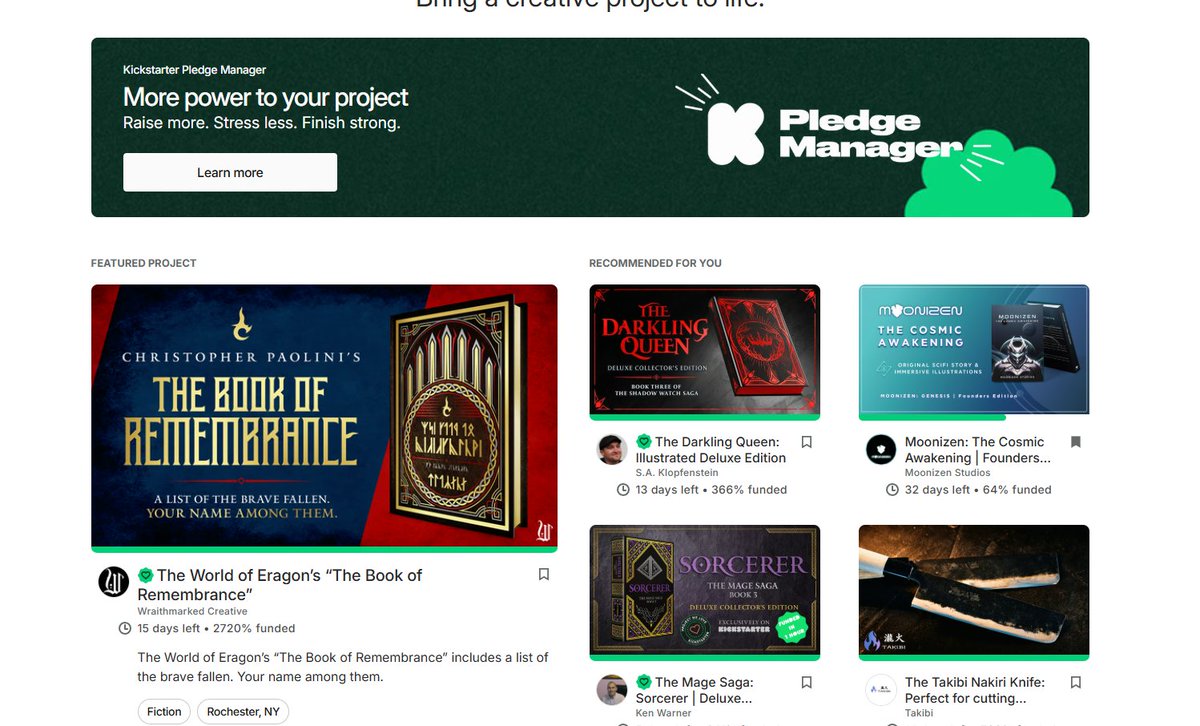Click funding progress bar under Book of Remembrance
Screen dimensions: 1200x726
tap(324, 549)
